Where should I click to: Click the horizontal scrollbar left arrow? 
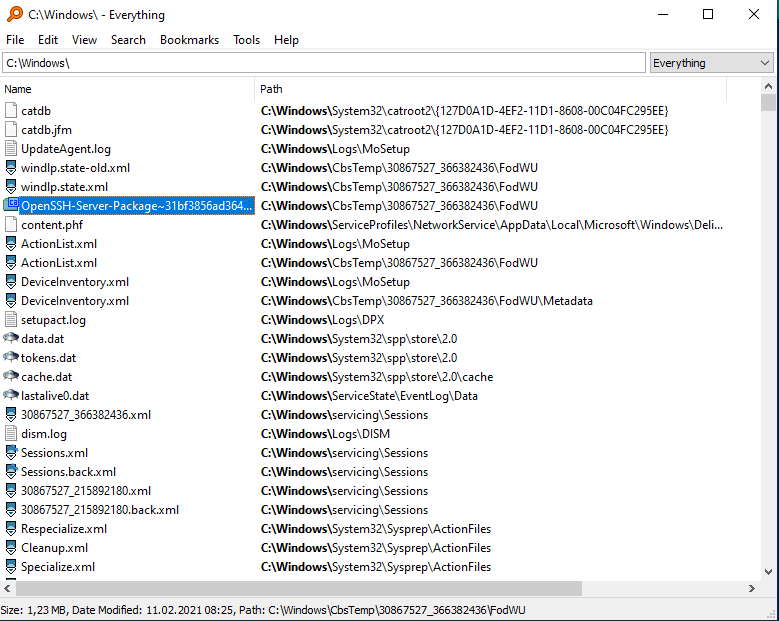click(7, 588)
